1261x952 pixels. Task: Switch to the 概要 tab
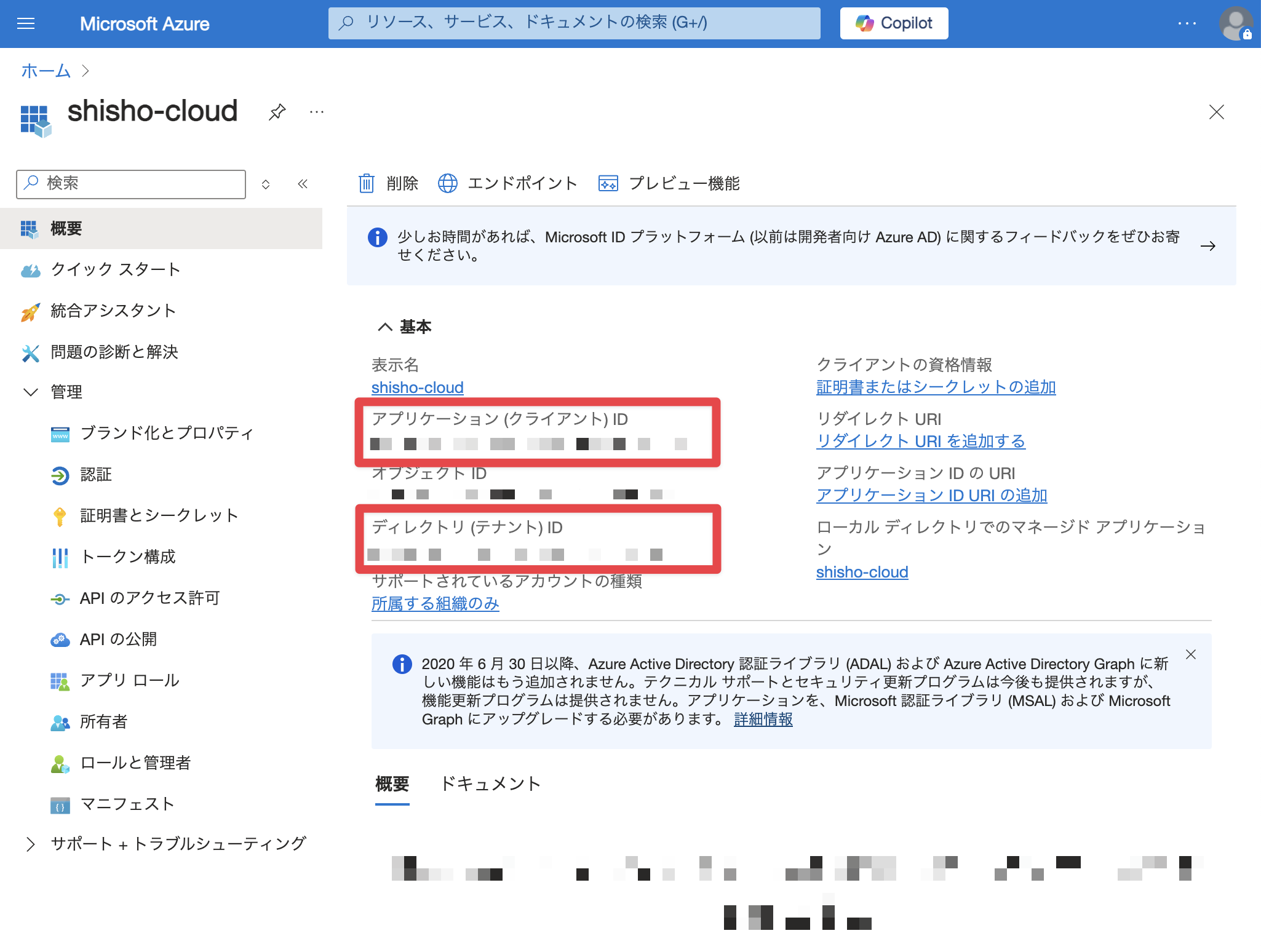(x=392, y=783)
